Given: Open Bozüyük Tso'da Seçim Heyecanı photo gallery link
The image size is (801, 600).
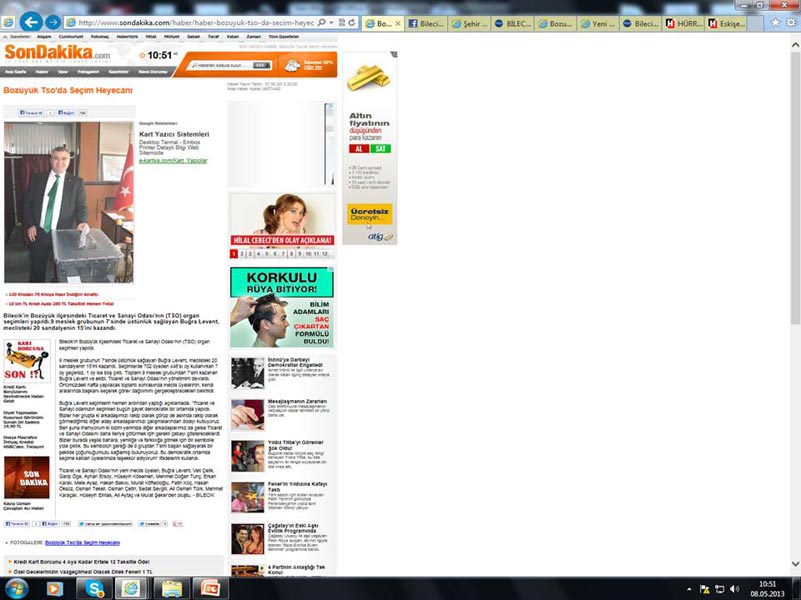Looking at the screenshot, I should [x=82, y=543].
